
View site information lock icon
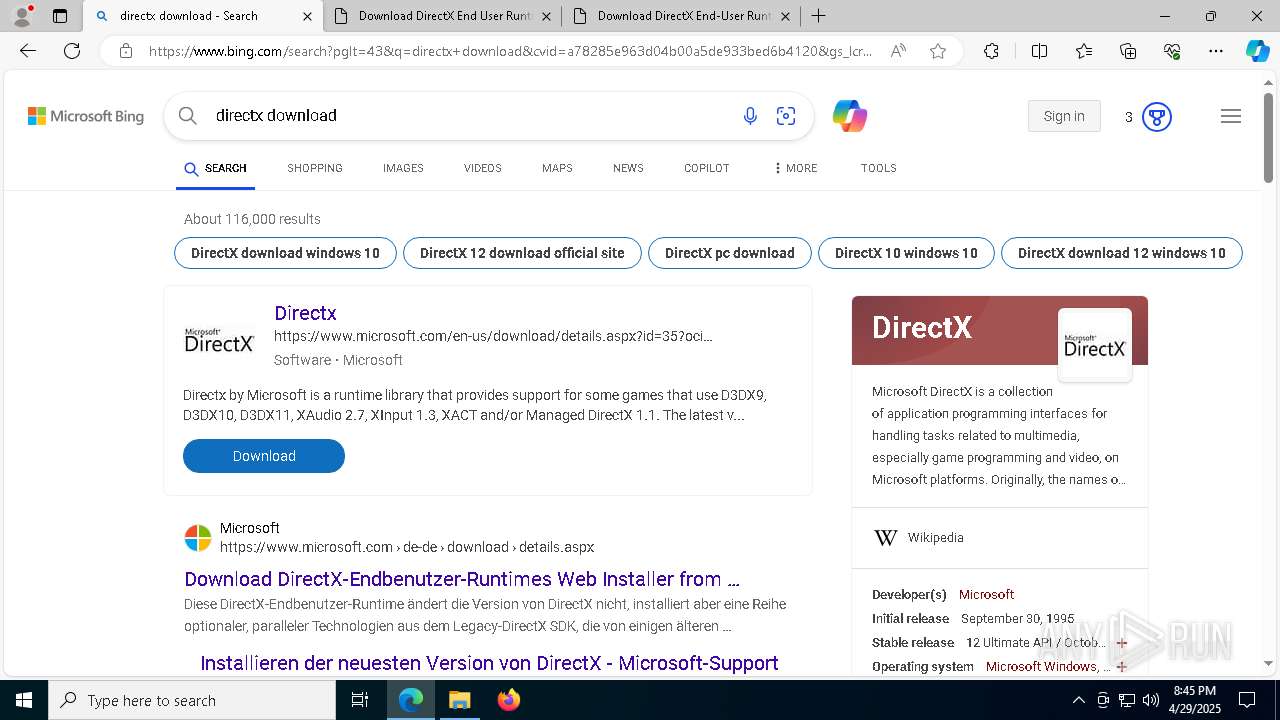(125, 51)
